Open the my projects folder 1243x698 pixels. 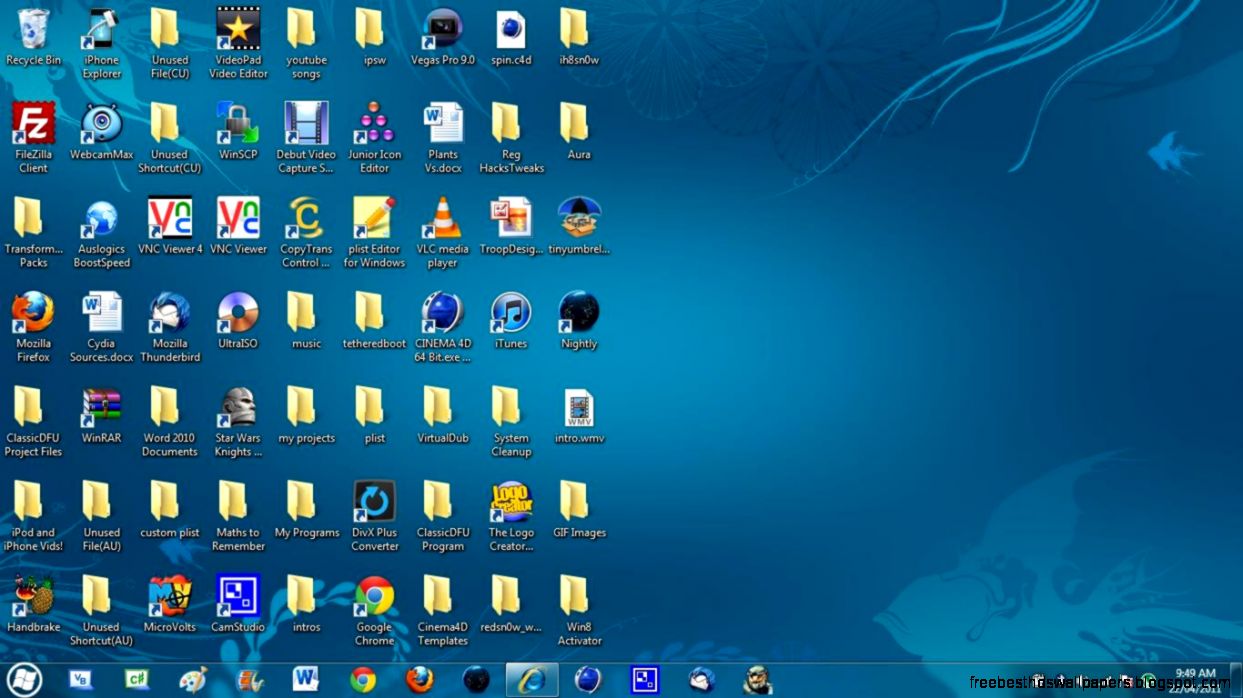306,416
